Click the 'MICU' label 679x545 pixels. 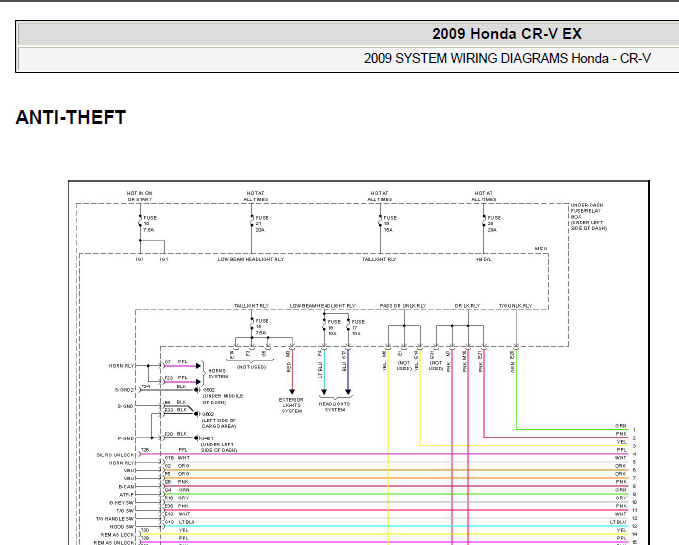(541, 248)
